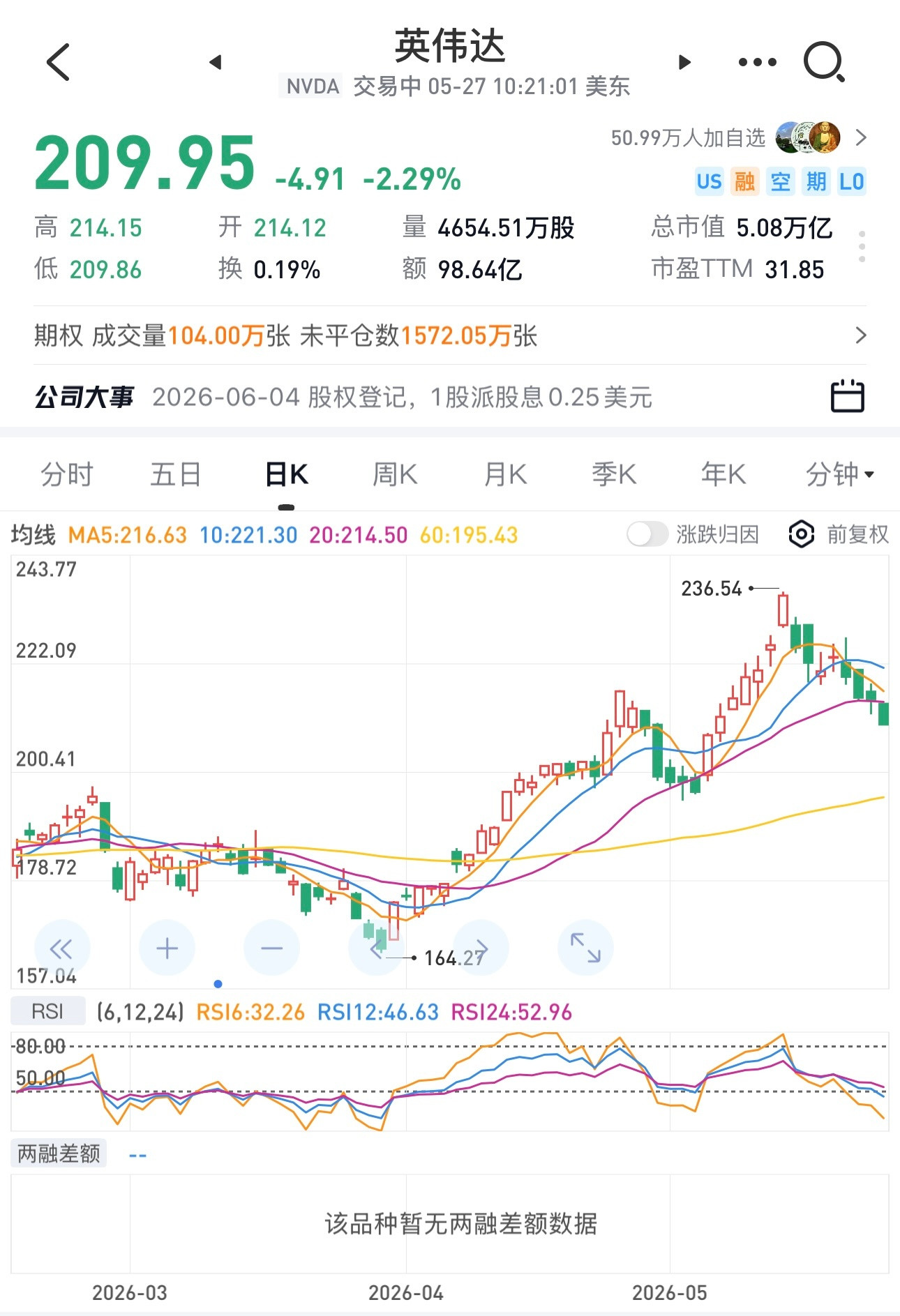
Task: Switch to the 周K tab
Action: 395,475
